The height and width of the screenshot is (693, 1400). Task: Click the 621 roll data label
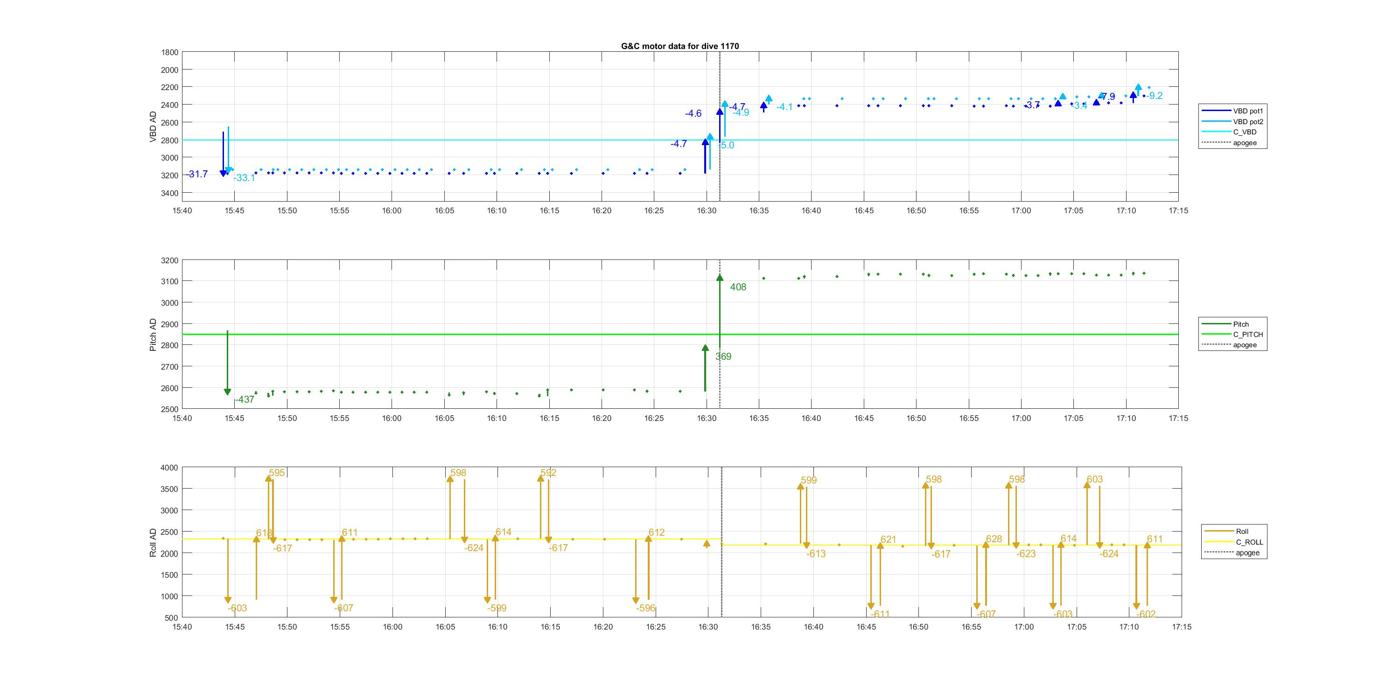(x=888, y=540)
